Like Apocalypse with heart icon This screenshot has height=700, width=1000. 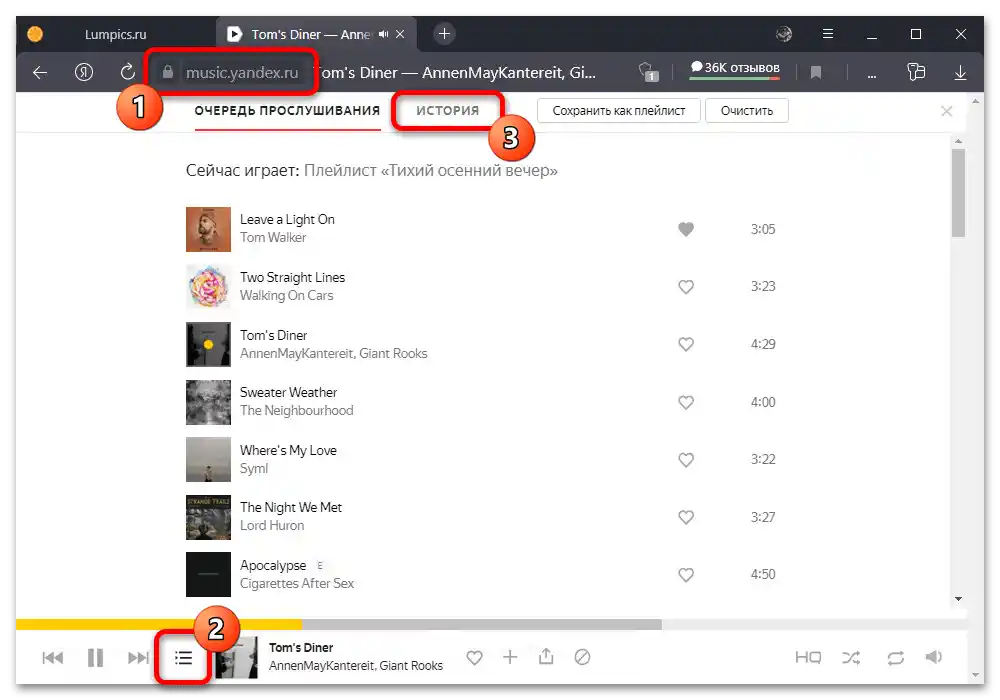tap(686, 575)
